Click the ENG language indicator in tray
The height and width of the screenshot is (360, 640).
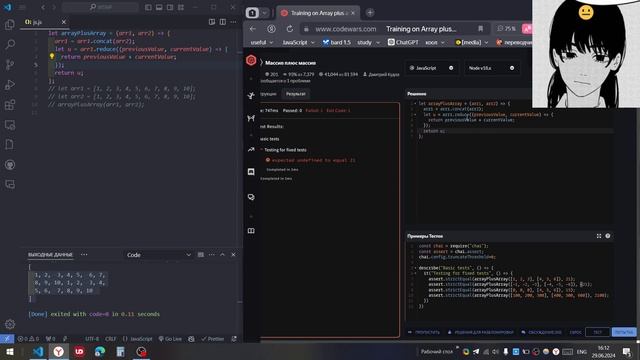582,351
